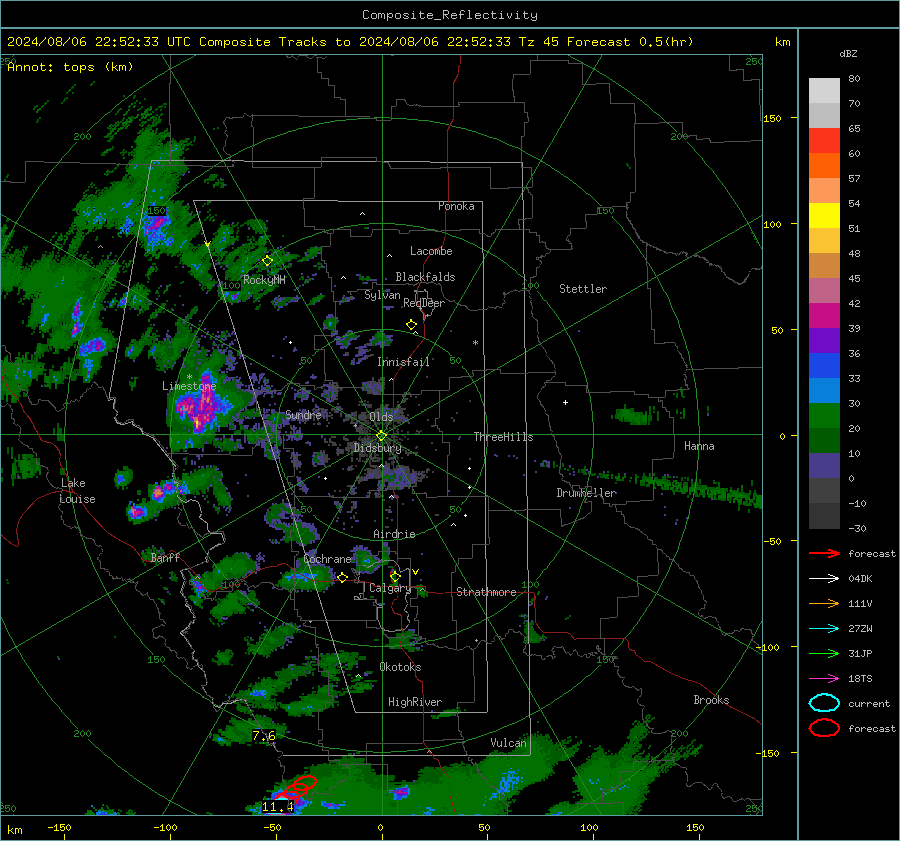This screenshot has height=841, width=900.
Task: Click the Calgary city label
Action: tap(390, 588)
